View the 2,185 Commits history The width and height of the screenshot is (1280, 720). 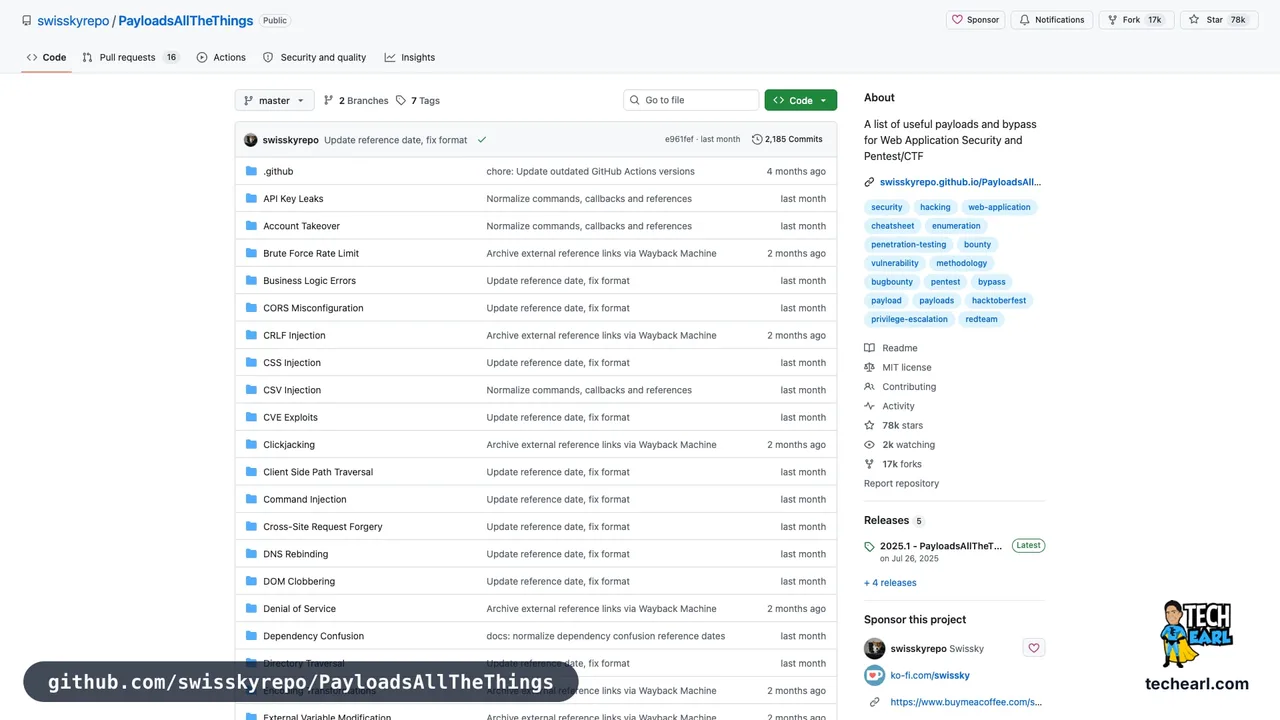point(787,140)
